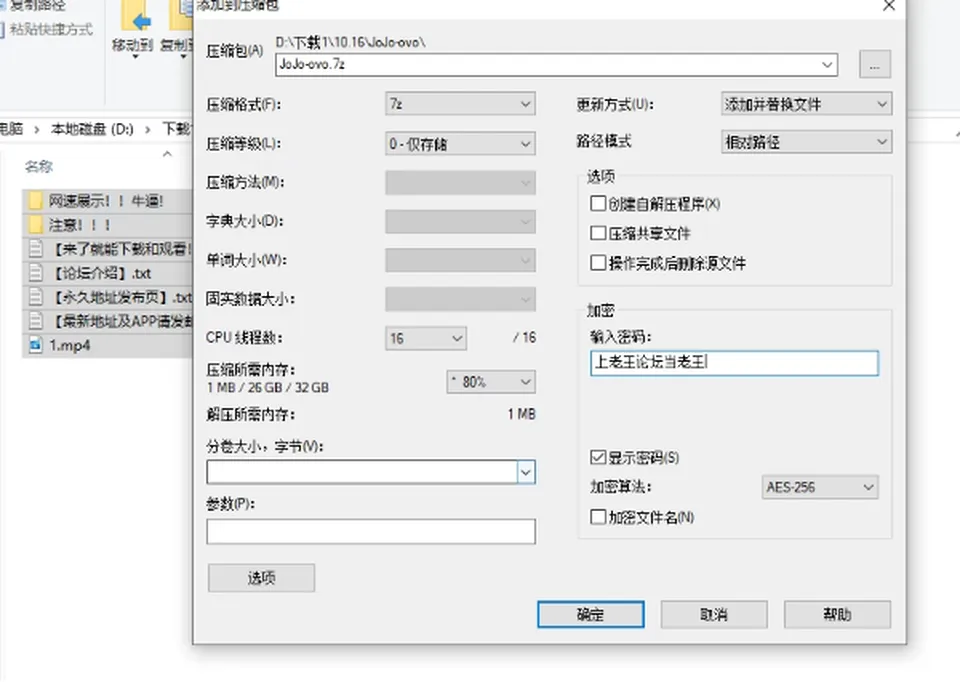Open the 路径模式 dropdown showing 相对路径
The width and height of the screenshot is (960, 682).
[x=806, y=142]
